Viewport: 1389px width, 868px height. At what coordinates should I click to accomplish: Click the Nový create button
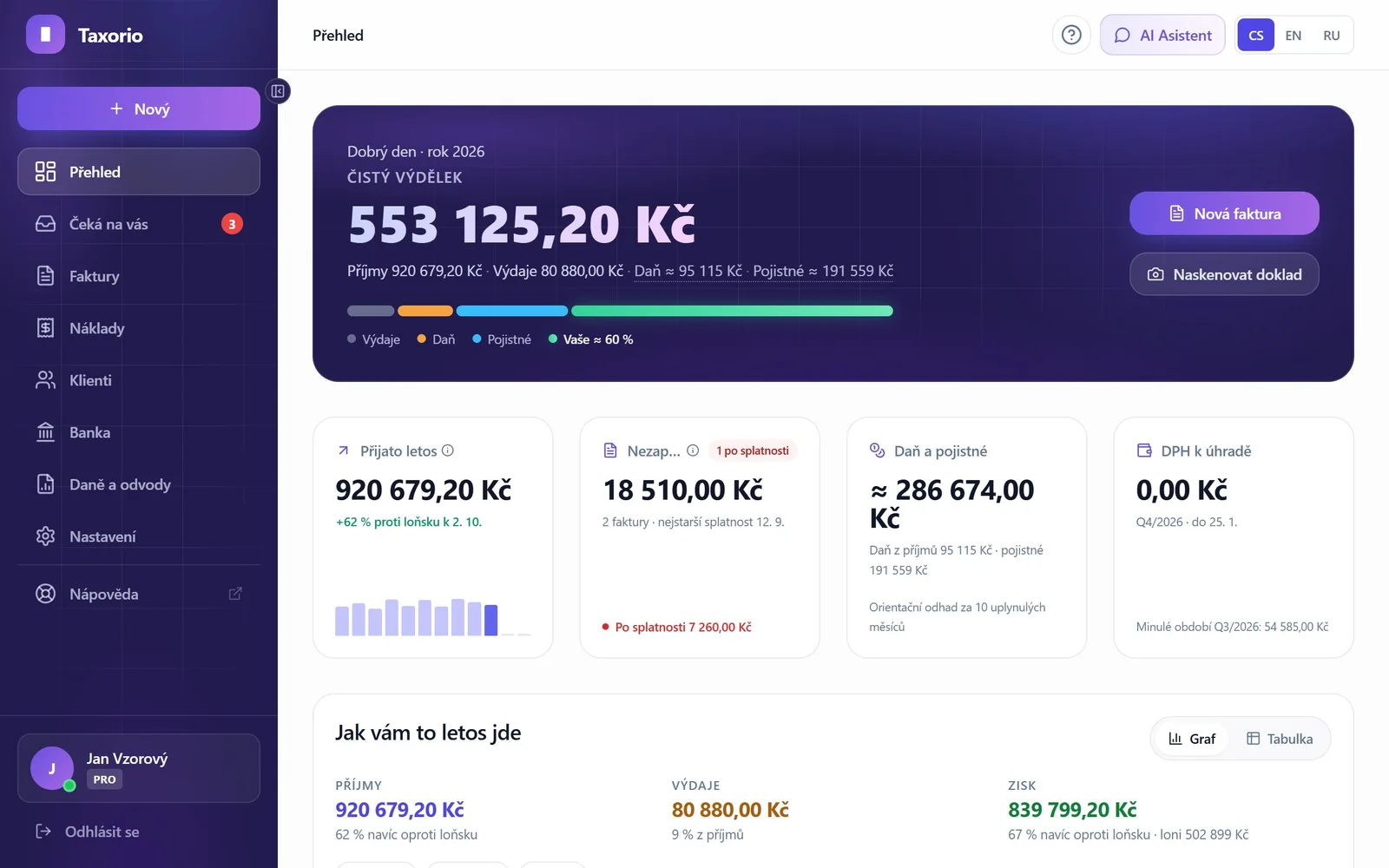[139, 108]
